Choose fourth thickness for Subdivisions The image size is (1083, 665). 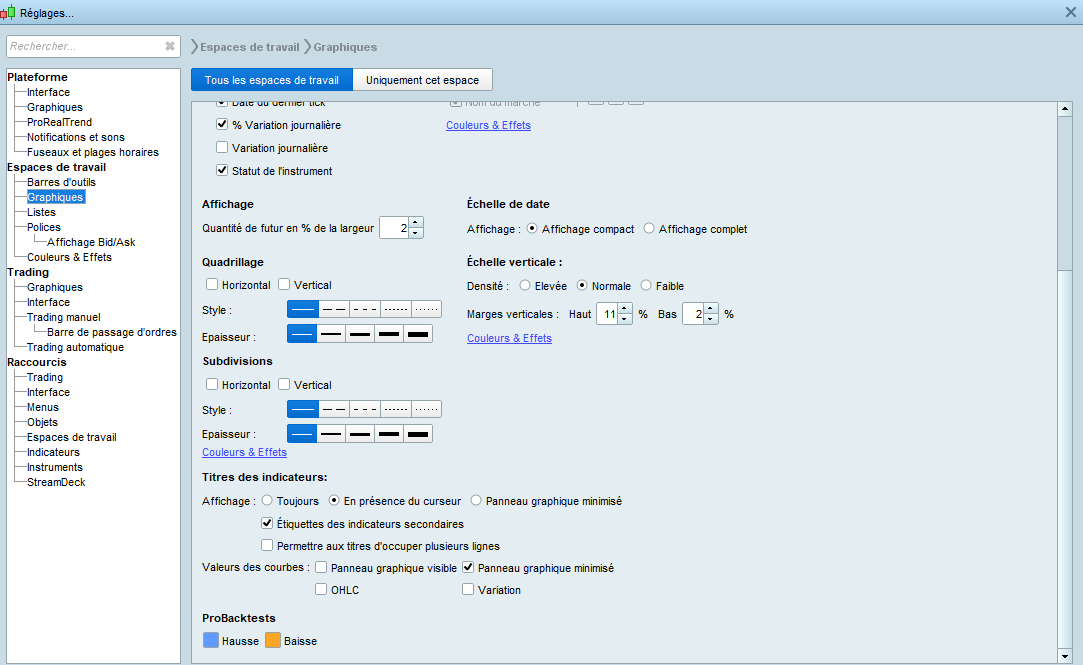(389, 434)
